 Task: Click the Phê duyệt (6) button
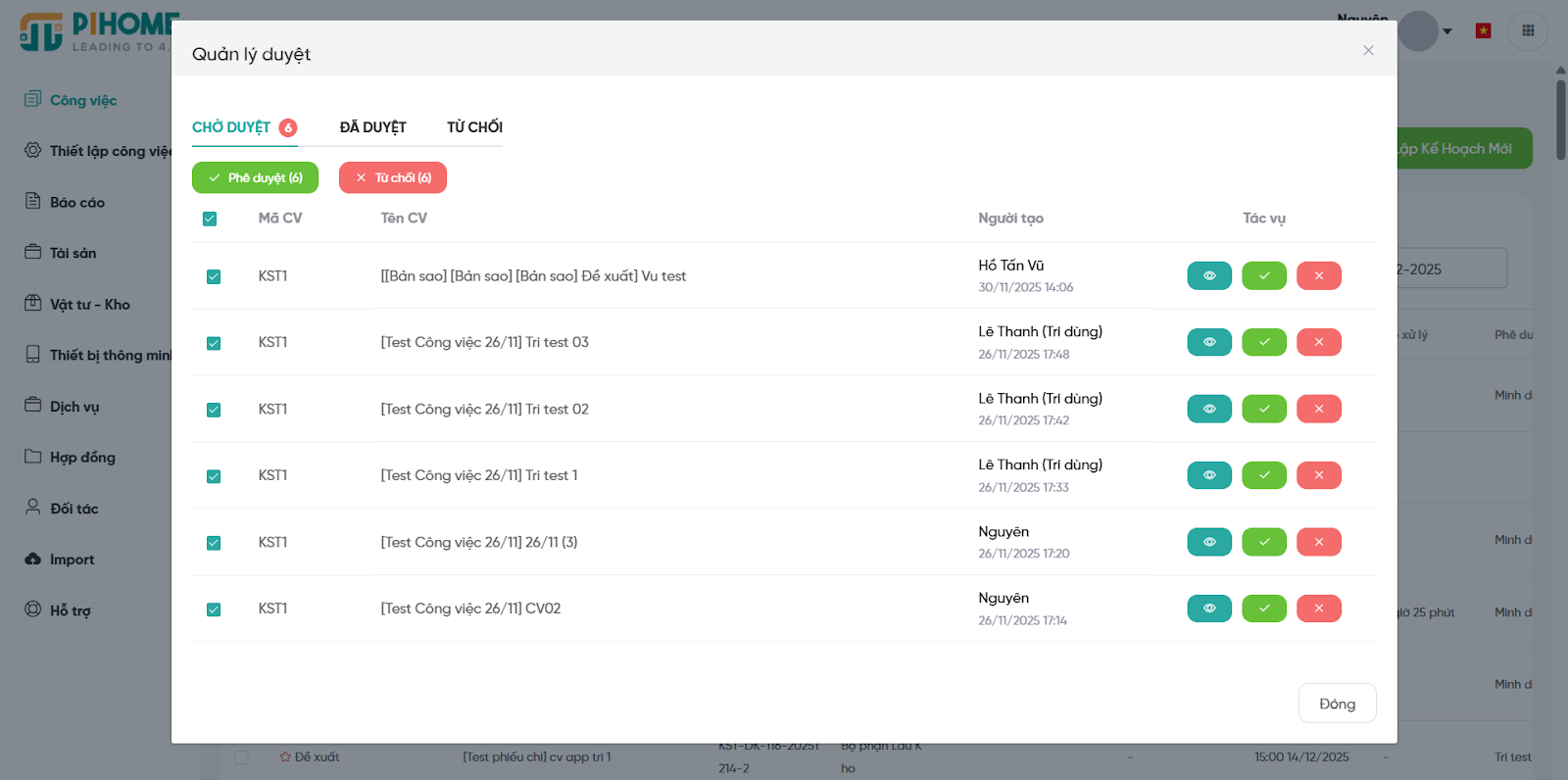(x=255, y=177)
